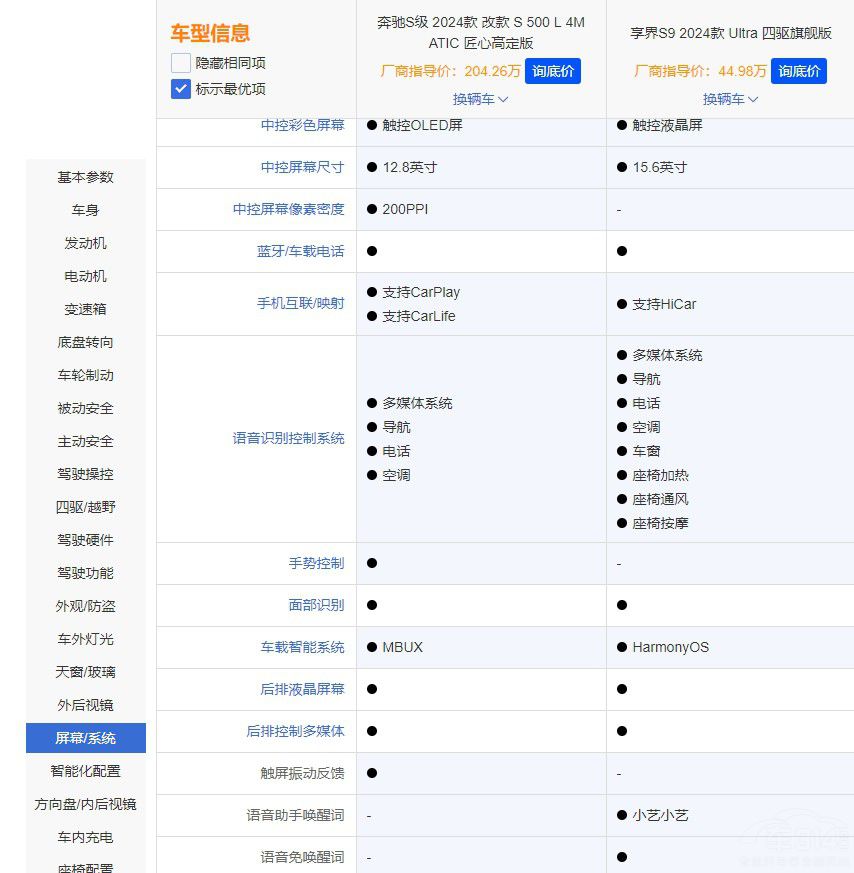The height and width of the screenshot is (873, 854).
Task: Toggle highlighting of best values
Action: pyautogui.click(x=180, y=89)
